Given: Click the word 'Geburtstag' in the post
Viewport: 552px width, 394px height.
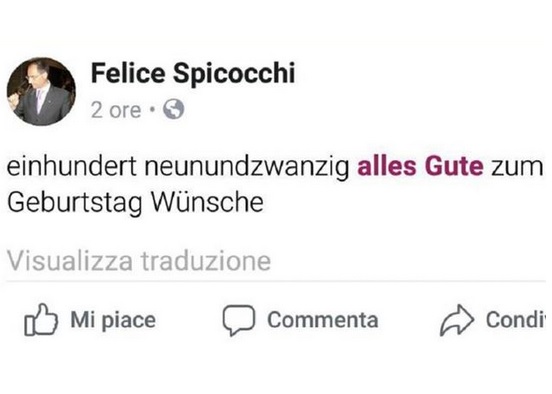Looking at the screenshot, I should point(75,204).
